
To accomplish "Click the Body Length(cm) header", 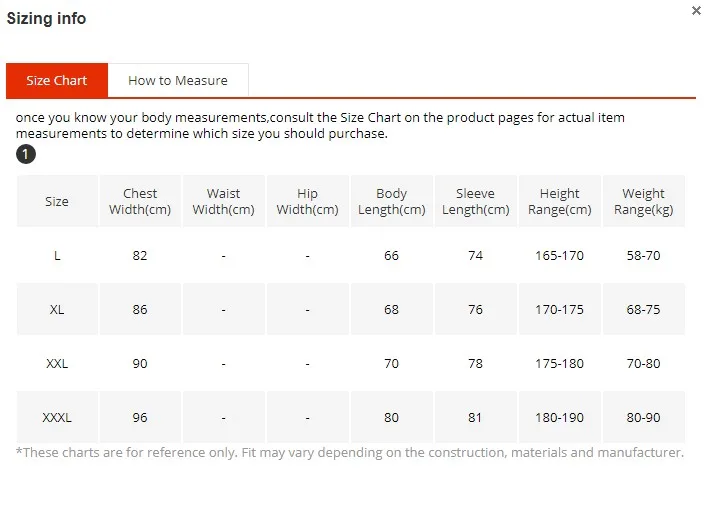I will [392, 201].
